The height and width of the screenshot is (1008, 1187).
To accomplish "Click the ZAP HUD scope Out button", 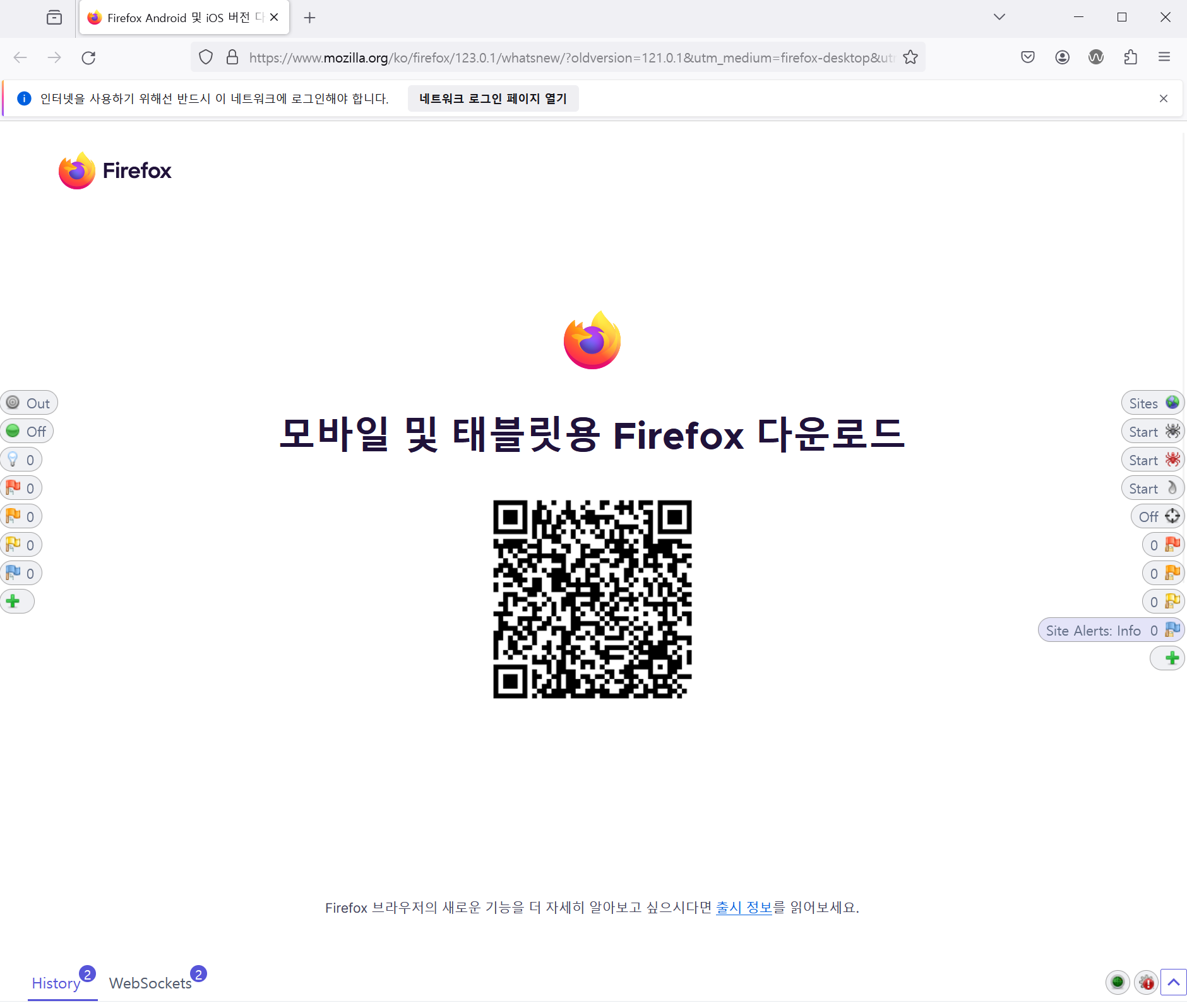I will point(29,403).
